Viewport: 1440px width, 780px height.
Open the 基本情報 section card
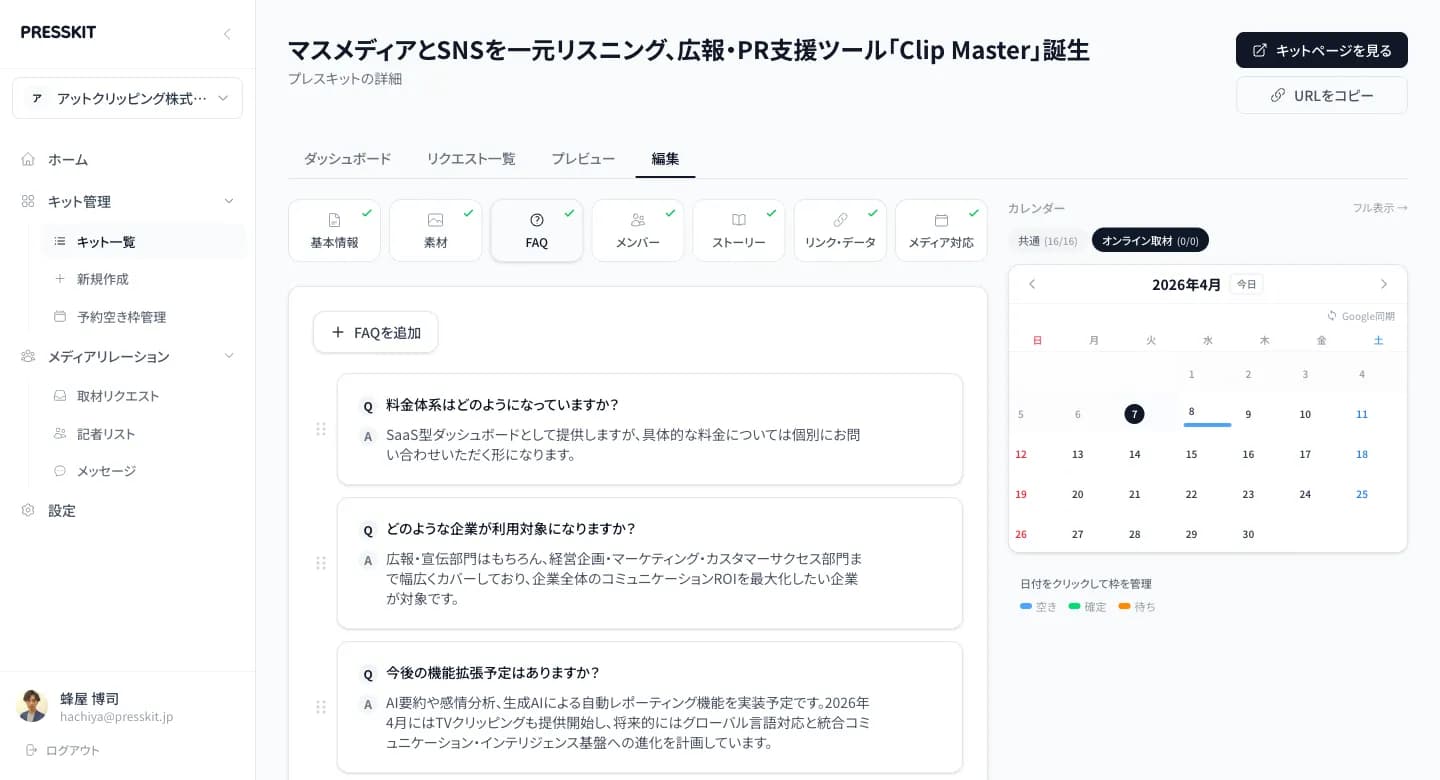[x=334, y=231]
